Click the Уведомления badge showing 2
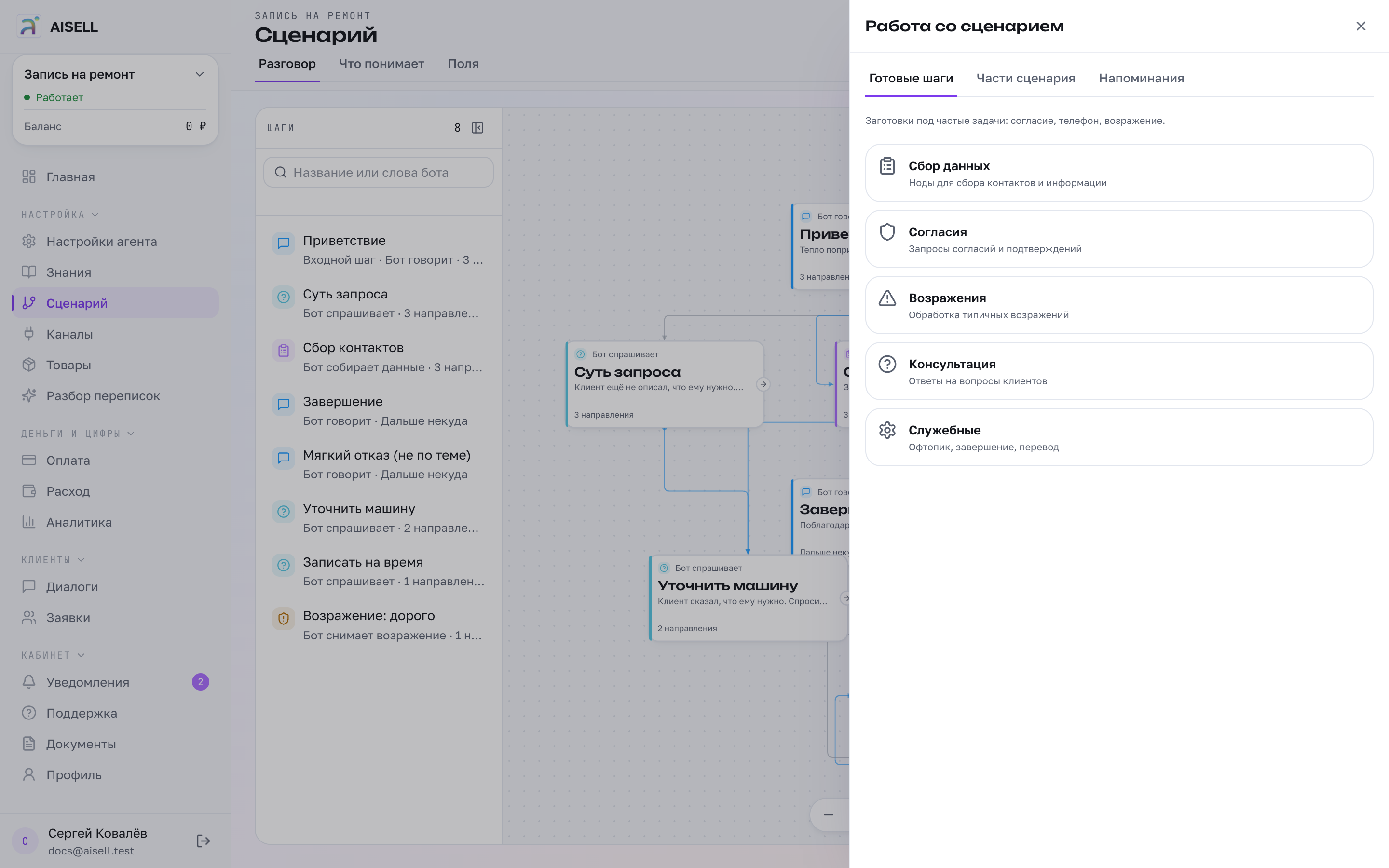Screen dimensions: 1389x868 (x=200, y=682)
